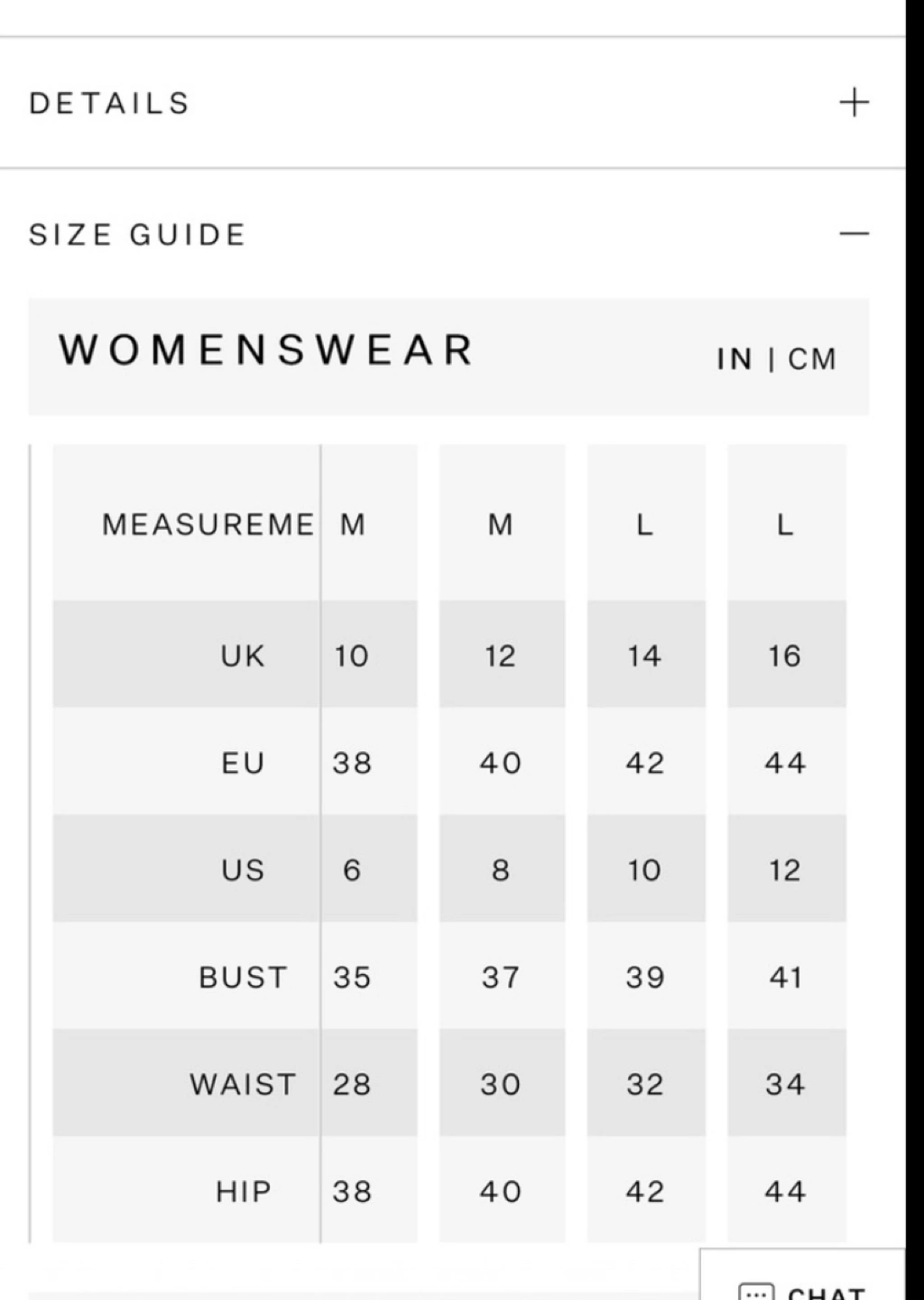Viewport: 924px width, 1300px height.
Task: Click the waist value 30 cell
Action: point(502,1084)
